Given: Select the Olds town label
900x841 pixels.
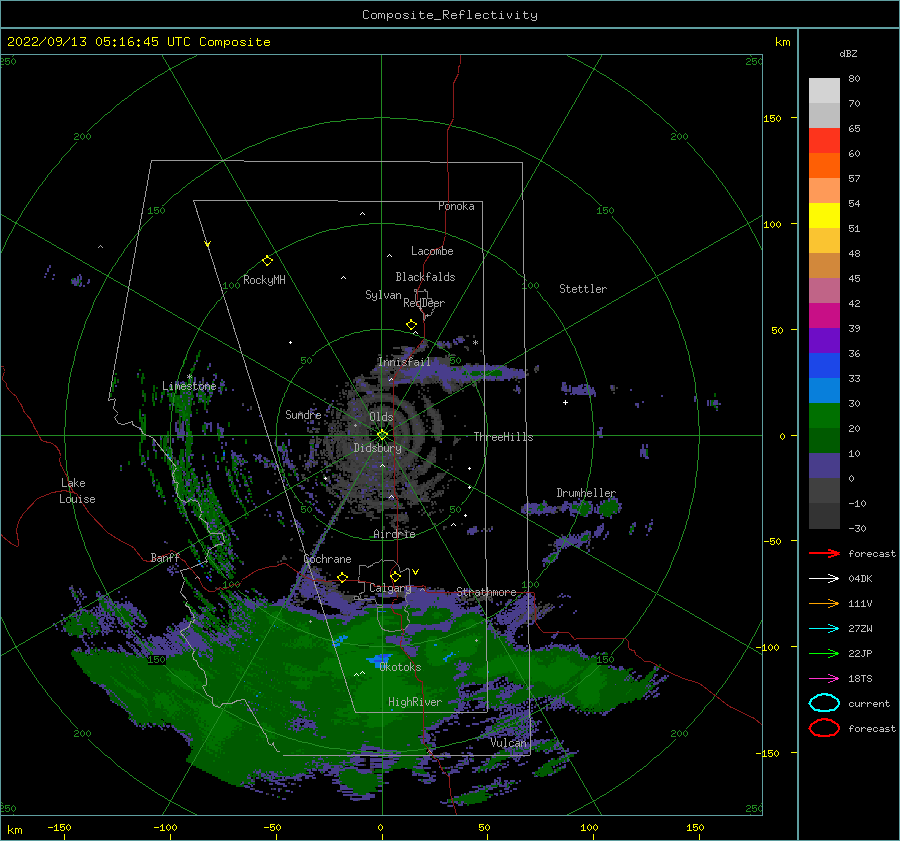Looking at the screenshot, I should coord(381,417).
